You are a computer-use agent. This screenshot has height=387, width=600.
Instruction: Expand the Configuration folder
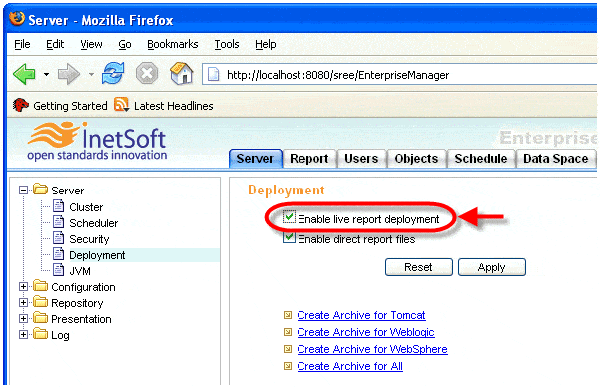click(23, 287)
